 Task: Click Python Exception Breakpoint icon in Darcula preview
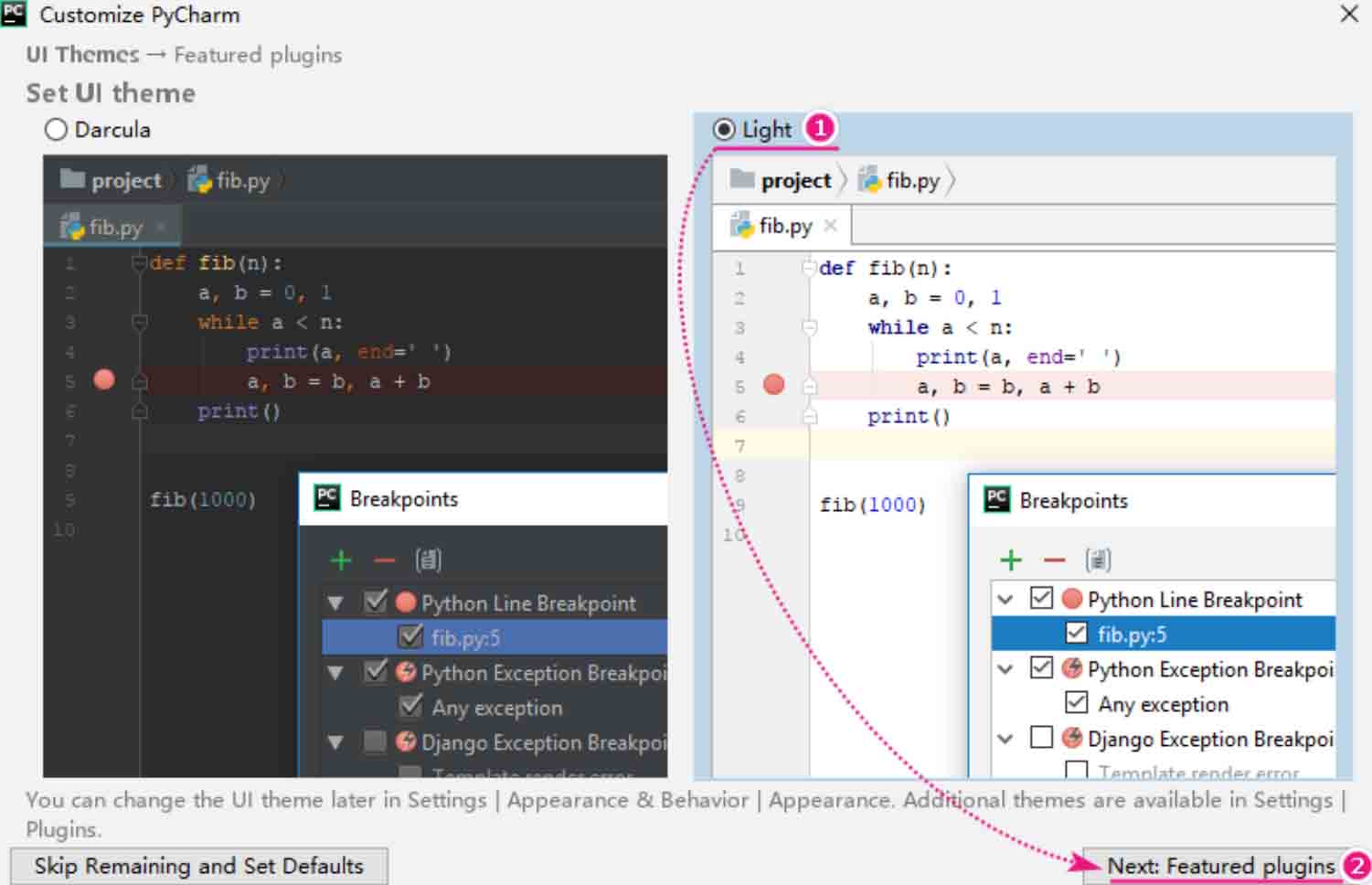406,672
